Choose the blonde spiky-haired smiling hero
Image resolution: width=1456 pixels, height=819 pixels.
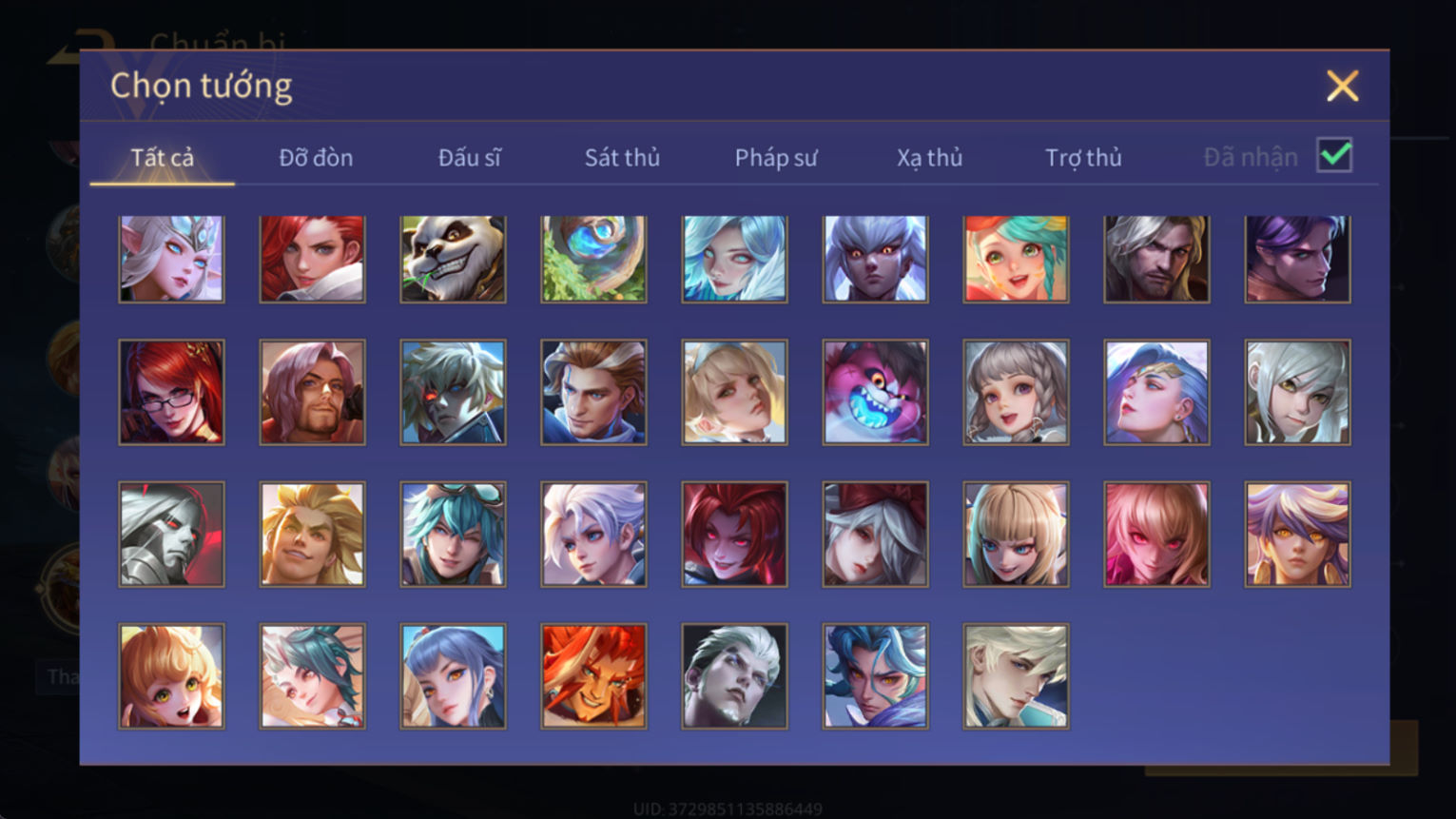[312, 534]
